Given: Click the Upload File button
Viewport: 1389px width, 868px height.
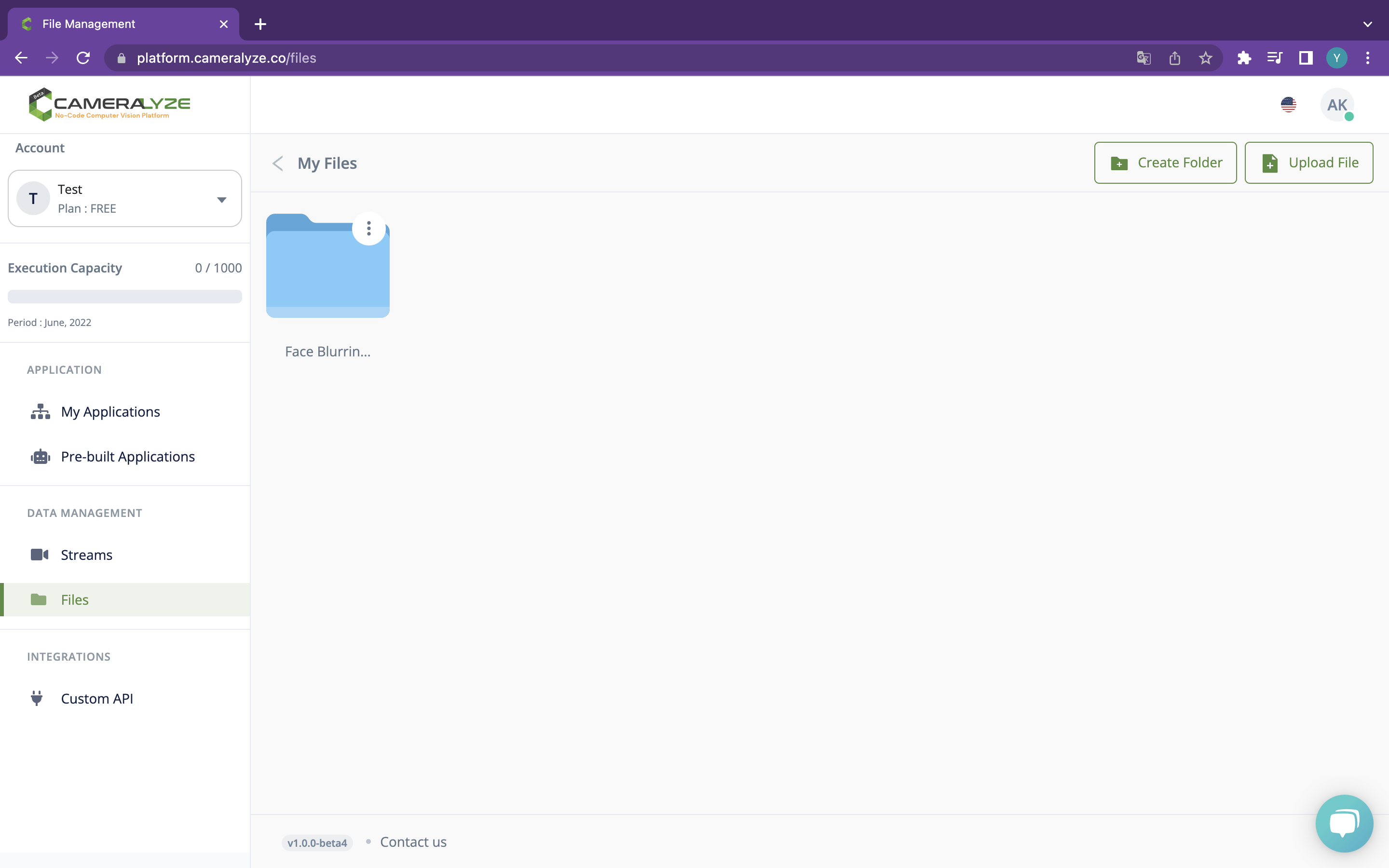Looking at the screenshot, I should 1308,163.
